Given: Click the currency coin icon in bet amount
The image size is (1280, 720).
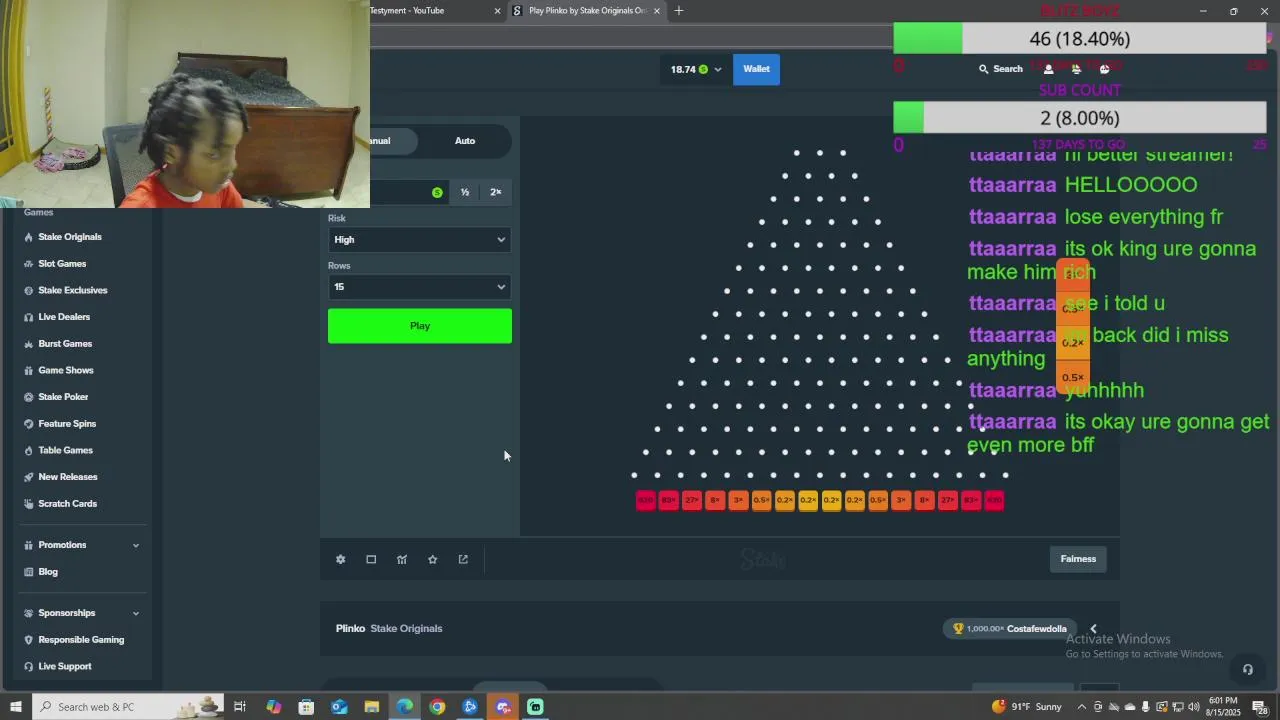Looking at the screenshot, I should click(437, 192).
